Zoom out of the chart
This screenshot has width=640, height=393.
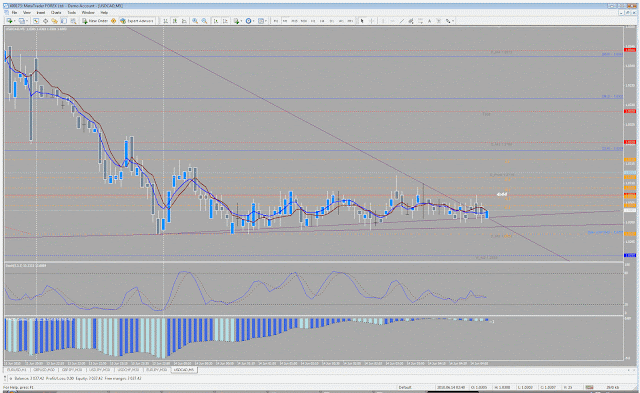pyautogui.click(x=204, y=21)
